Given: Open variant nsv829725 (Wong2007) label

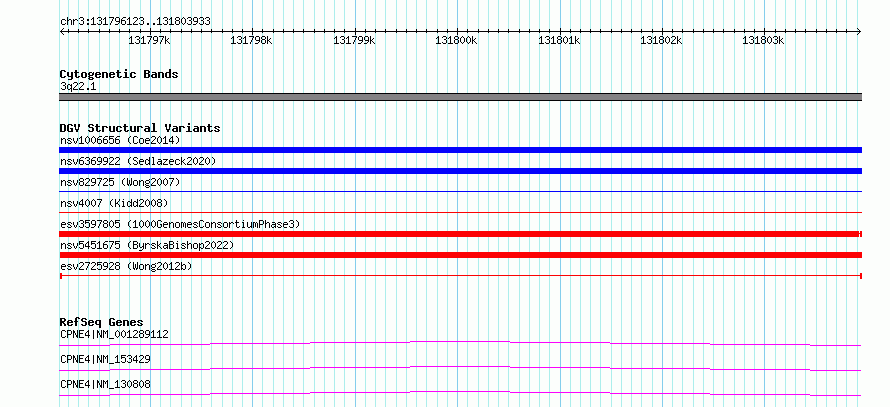Looking at the screenshot, I should [120, 182].
